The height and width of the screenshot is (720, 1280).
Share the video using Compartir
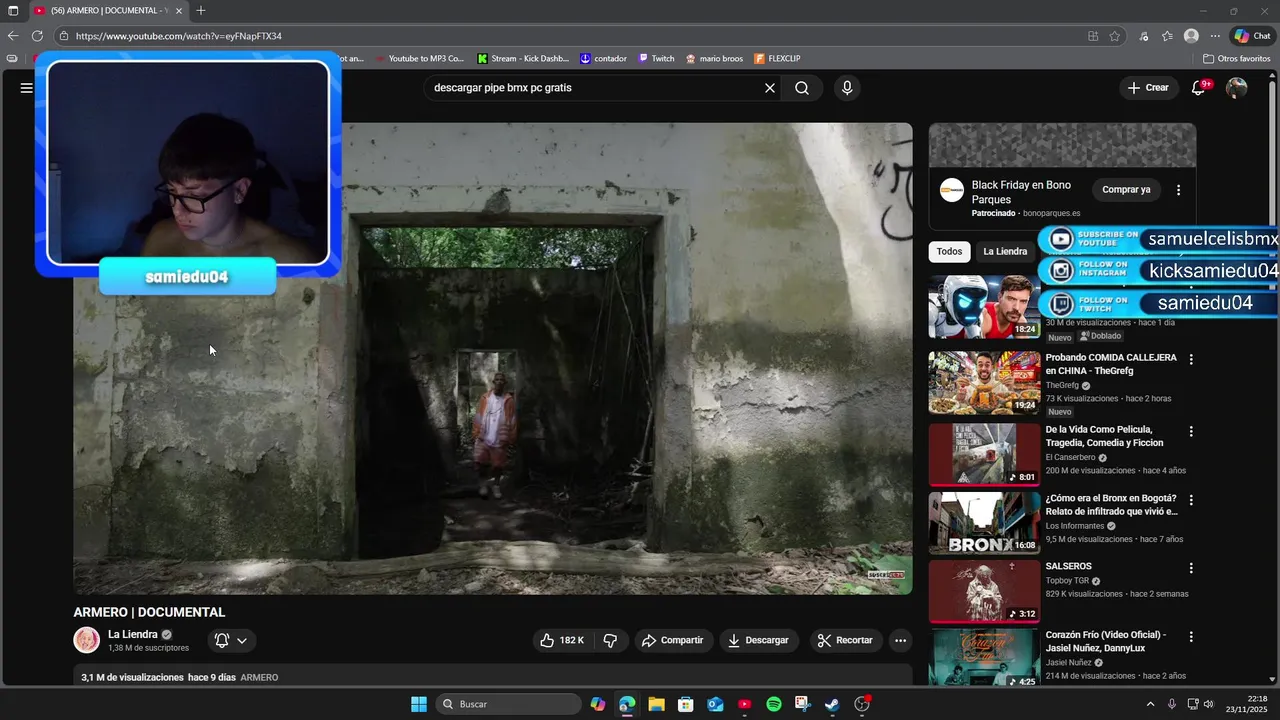coord(673,640)
